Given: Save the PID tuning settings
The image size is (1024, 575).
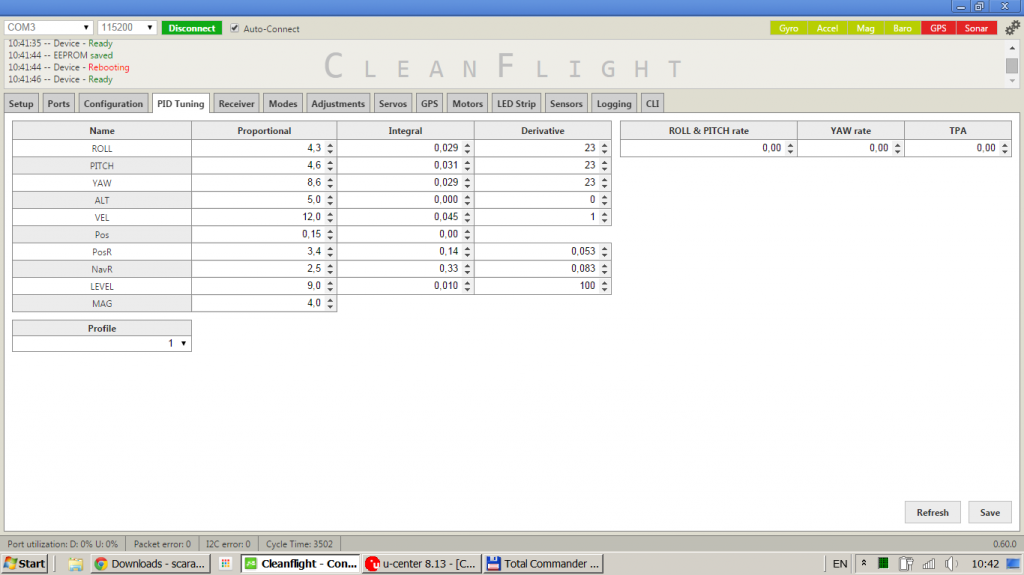Looking at the screenshot, I should (x=989, y=512).
